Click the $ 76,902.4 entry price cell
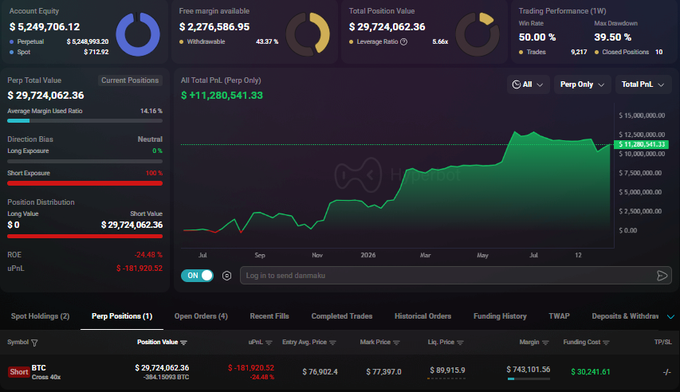Screen dimensions: 680x392 (320, 372)
